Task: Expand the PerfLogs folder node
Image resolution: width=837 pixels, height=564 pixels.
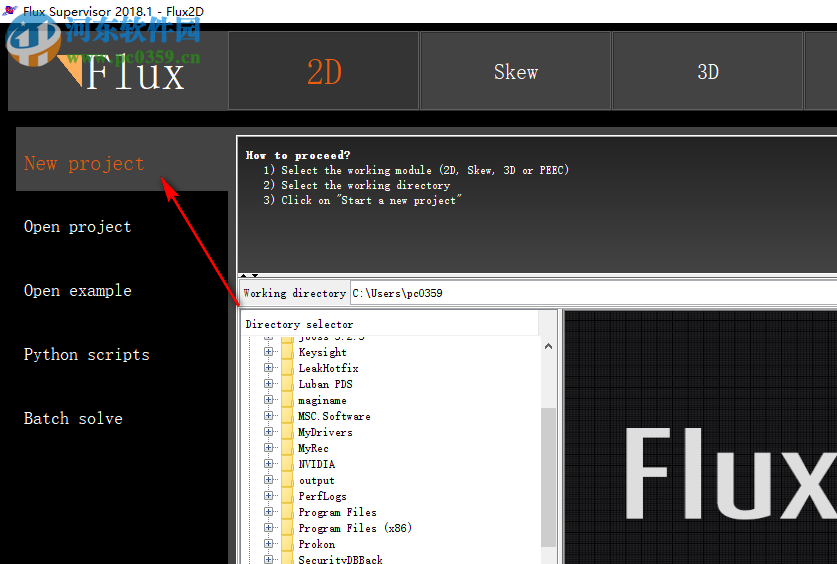Action: pos(269,496)
